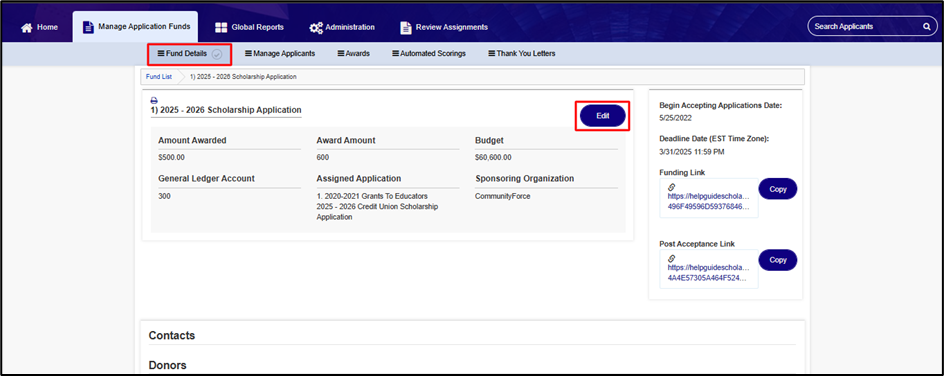Click the Manage Applicants hamburger icon
Screen dimensions: 944x376
(x=248, y=54)
